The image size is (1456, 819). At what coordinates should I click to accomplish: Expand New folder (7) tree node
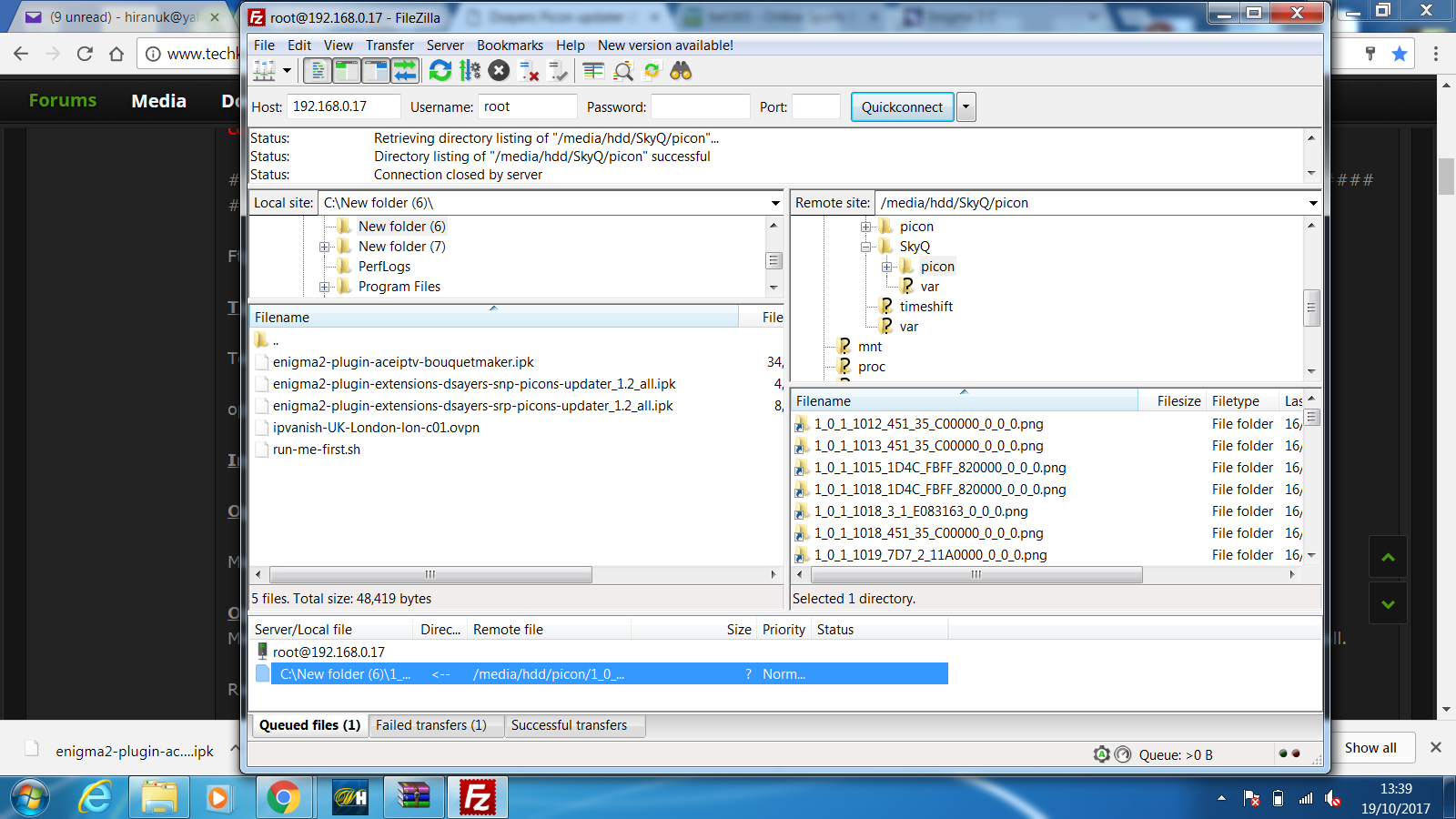point(324,247)
